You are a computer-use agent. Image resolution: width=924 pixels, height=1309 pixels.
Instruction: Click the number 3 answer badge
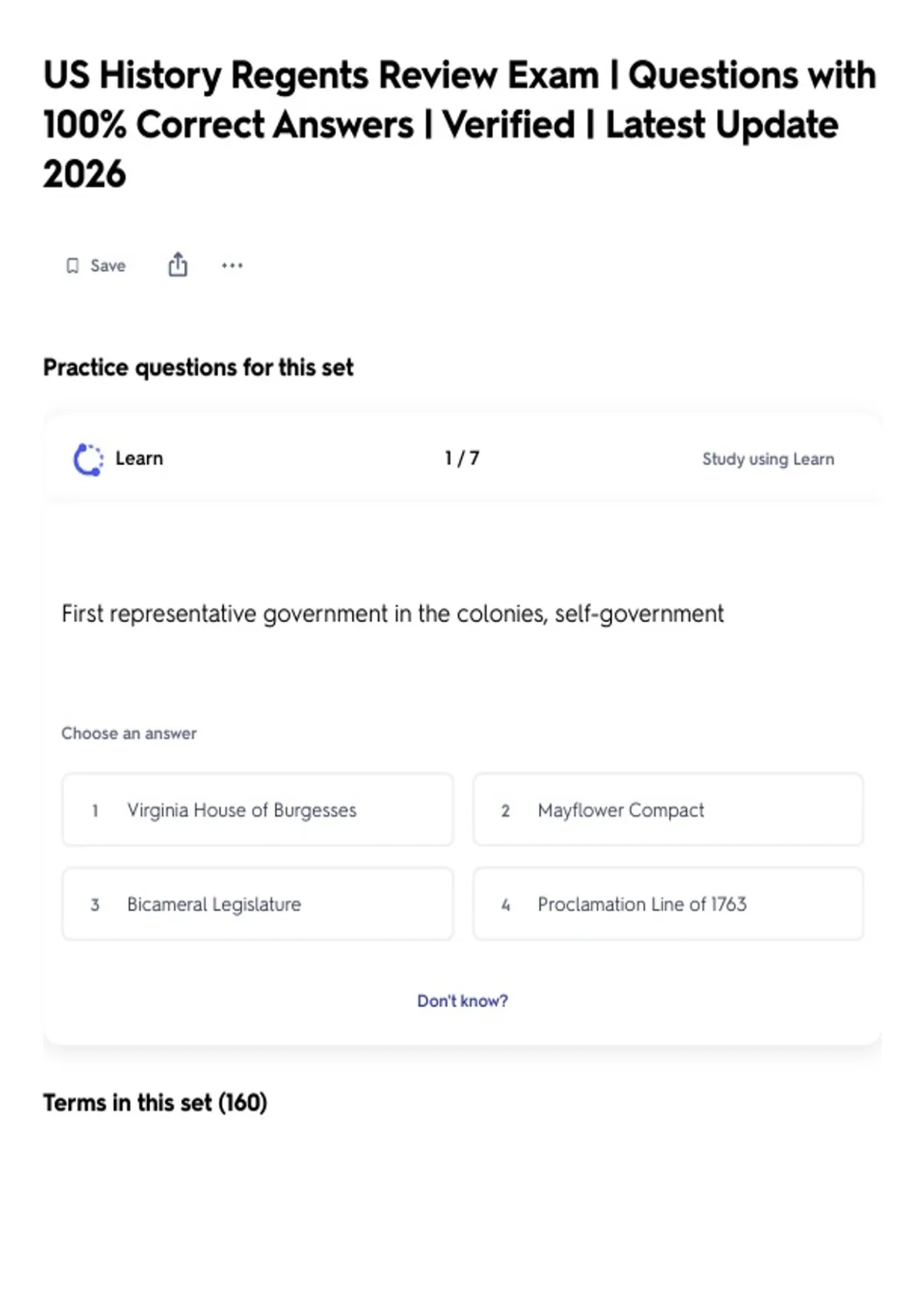tap(95, 905)
